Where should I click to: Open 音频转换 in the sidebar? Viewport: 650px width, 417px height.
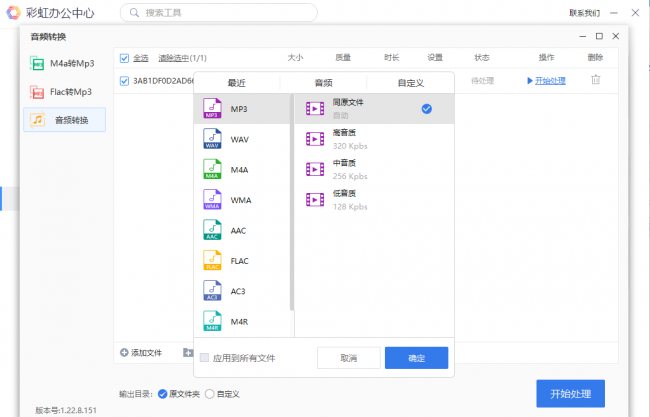(x=65, y=120)
